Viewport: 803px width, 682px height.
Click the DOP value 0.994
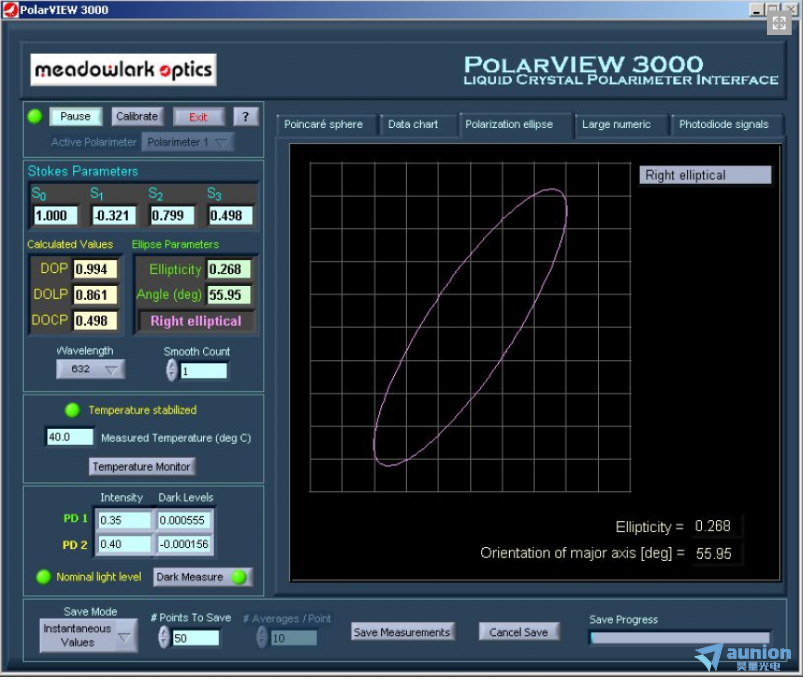96,270
